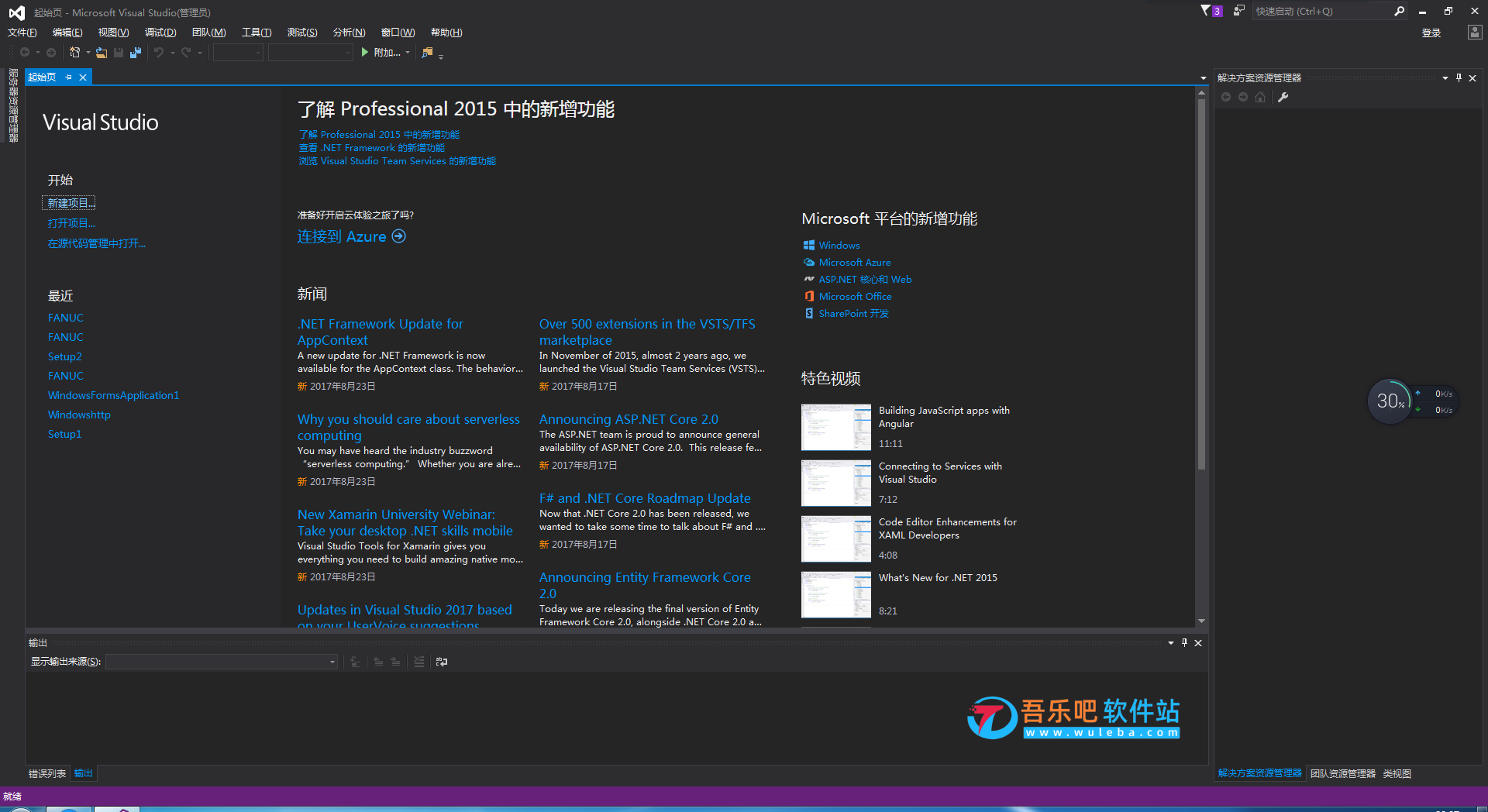Open the 帮助(H) menu
This screenshot has height=812, width=1488.
pos(446,33)
